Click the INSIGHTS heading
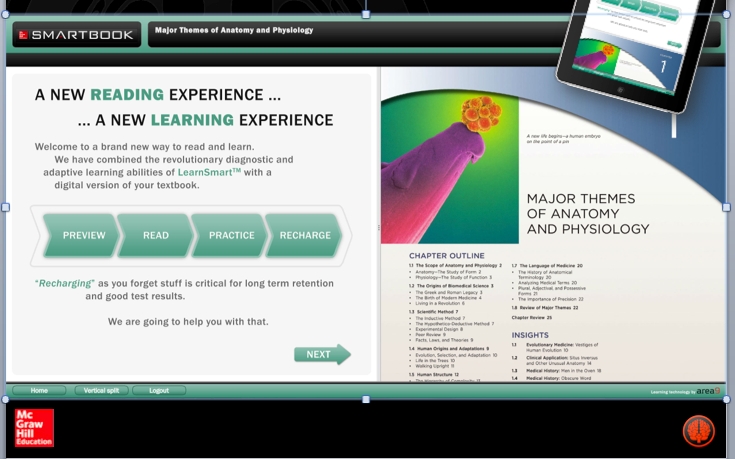The image size is (735, 459). coord(530,335)
